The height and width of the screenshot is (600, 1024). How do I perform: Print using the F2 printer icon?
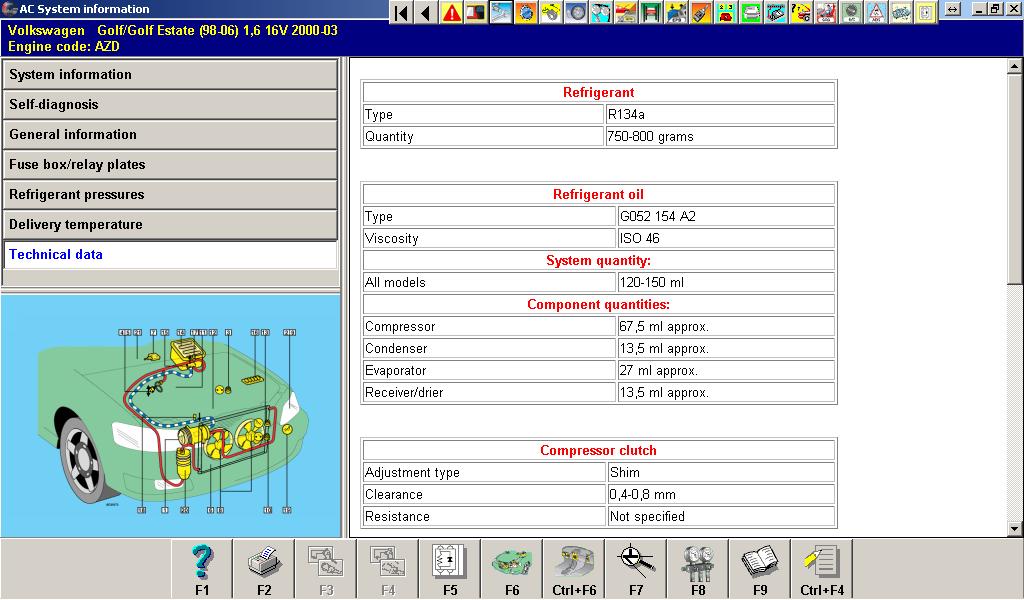point(264,569)
